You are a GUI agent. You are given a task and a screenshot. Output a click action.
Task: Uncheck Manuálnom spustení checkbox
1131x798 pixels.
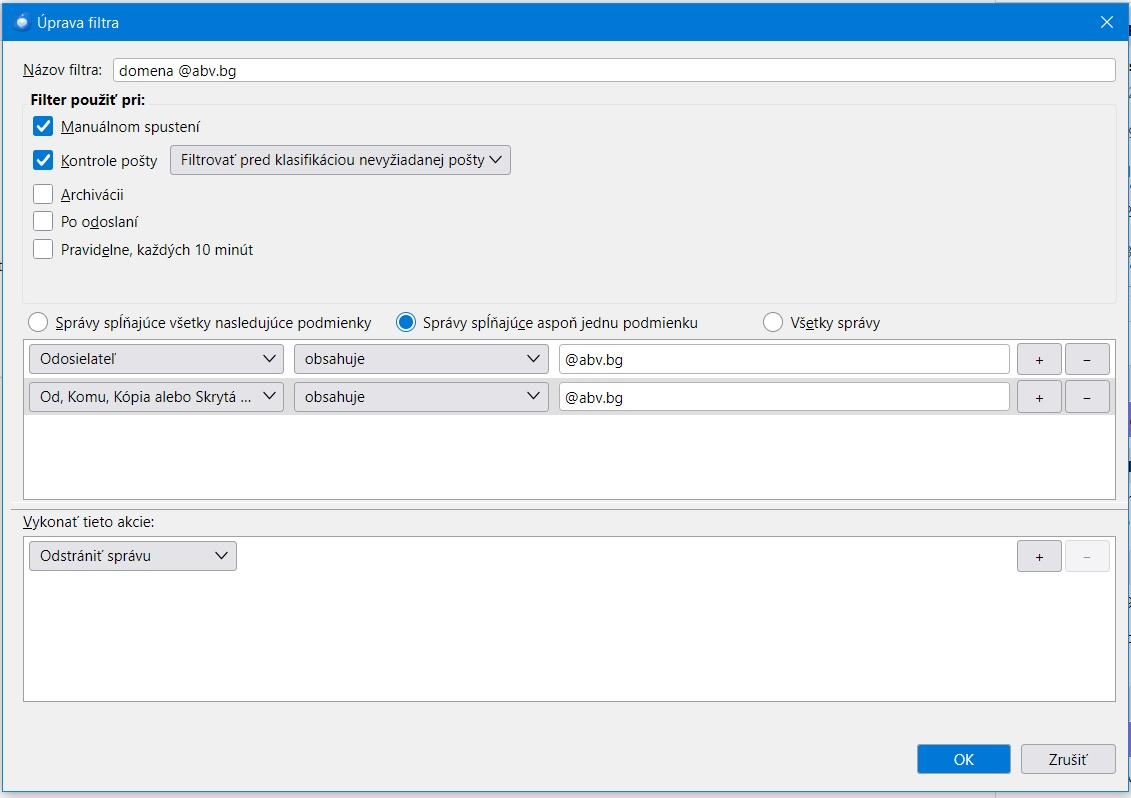click(43, 127)
